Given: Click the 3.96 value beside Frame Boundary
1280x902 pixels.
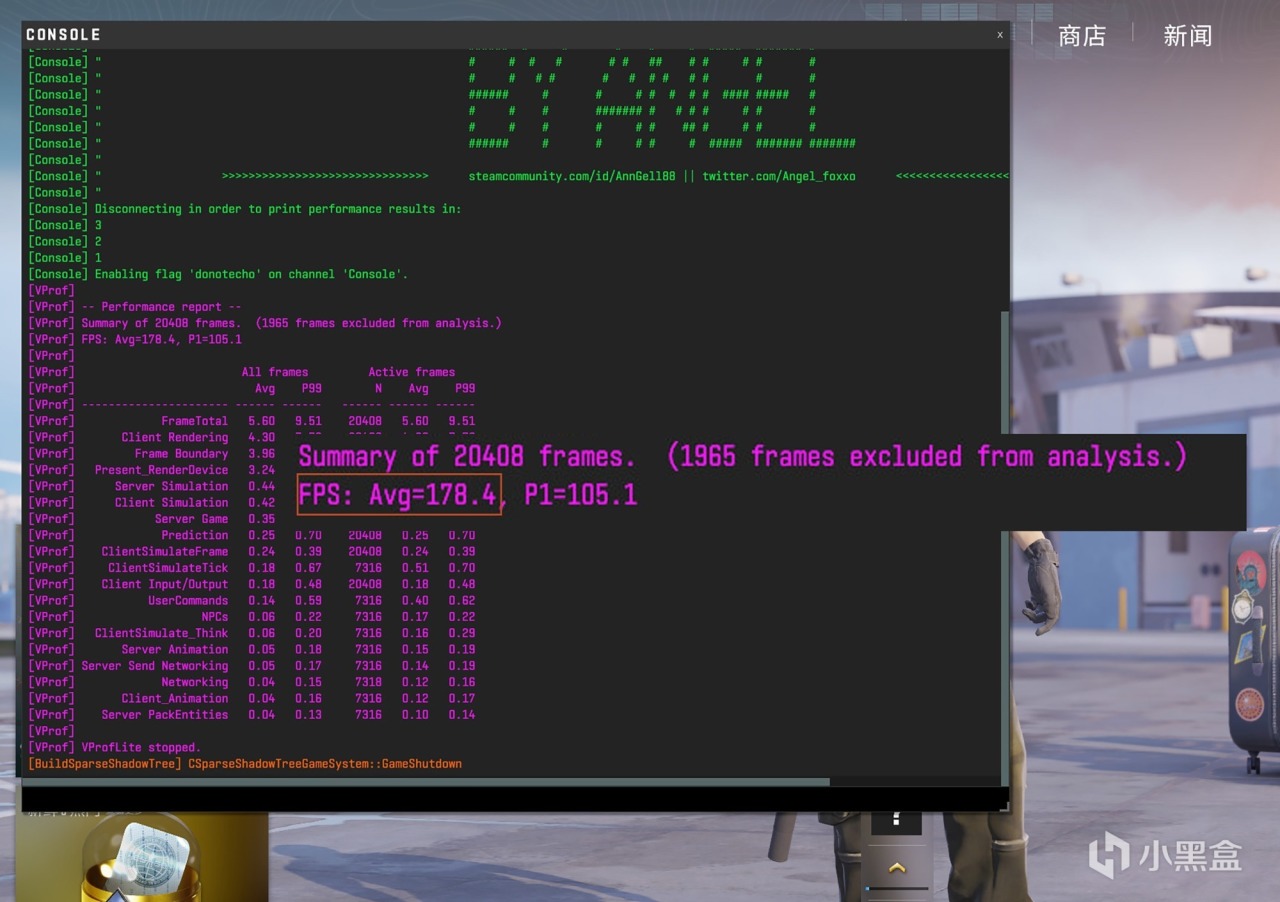Looking at the screenshot, I should (261, 454).
